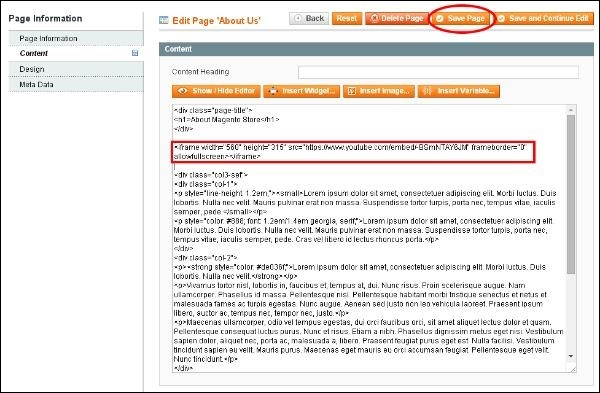Click the 'Content' section header bar

pos(376,49)
